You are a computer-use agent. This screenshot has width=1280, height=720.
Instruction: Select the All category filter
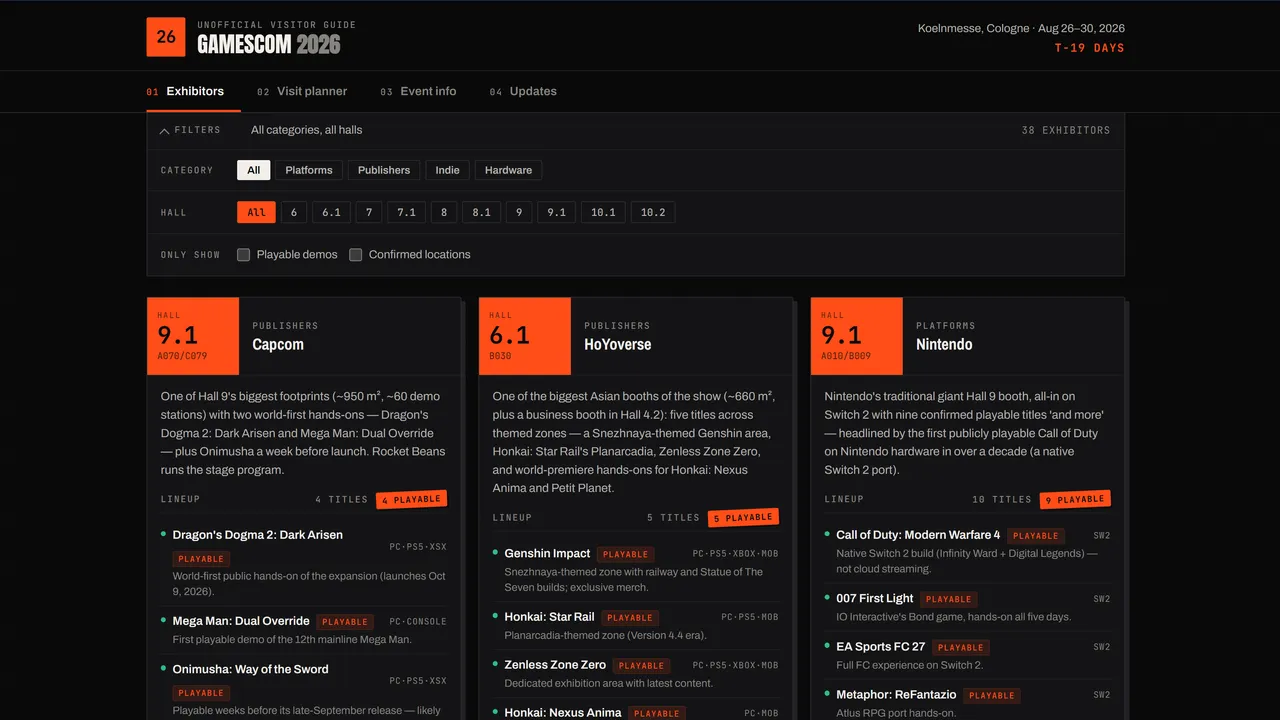point(254,170)
